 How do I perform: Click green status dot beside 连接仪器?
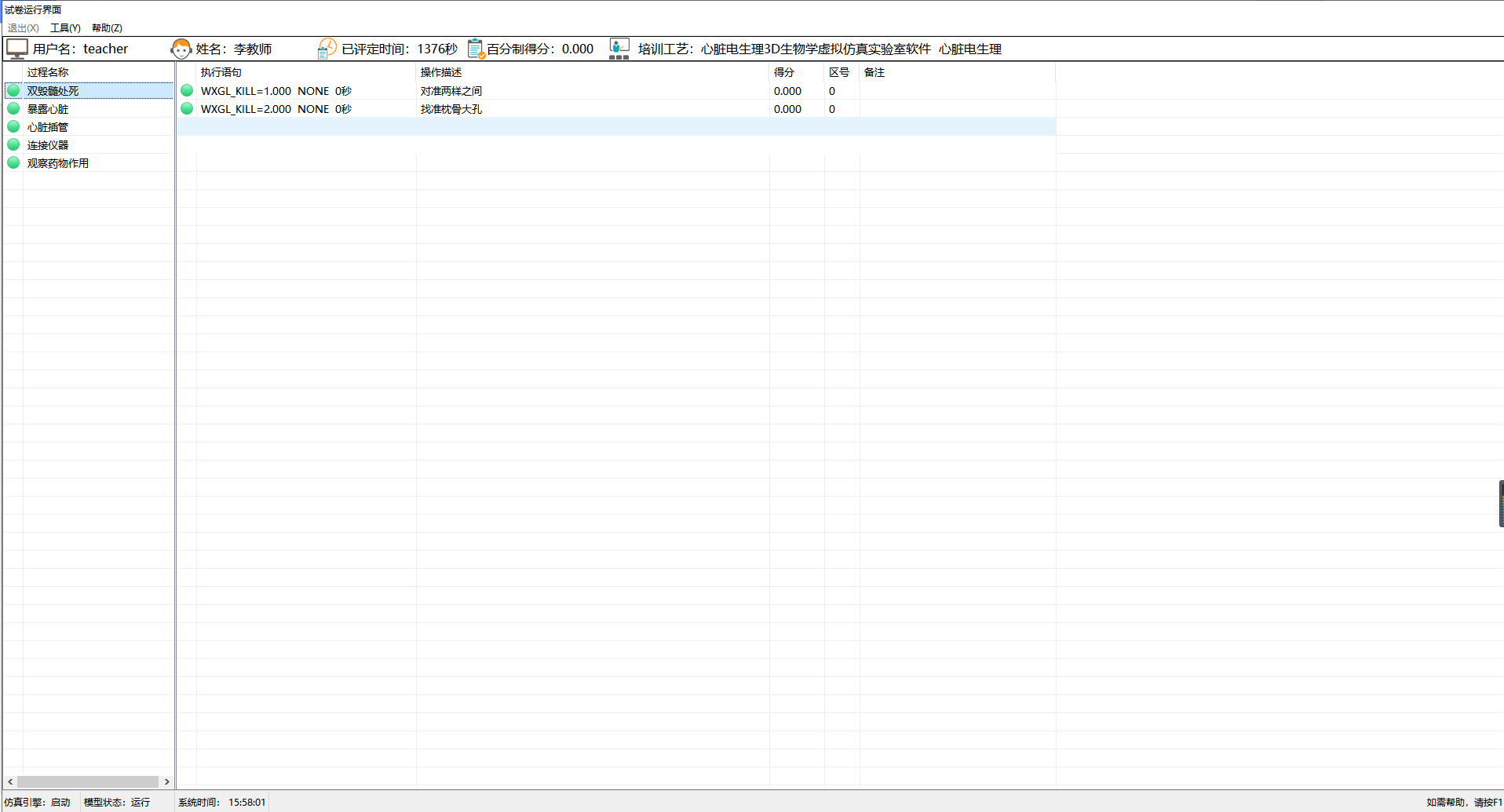(x=13, y=144)
